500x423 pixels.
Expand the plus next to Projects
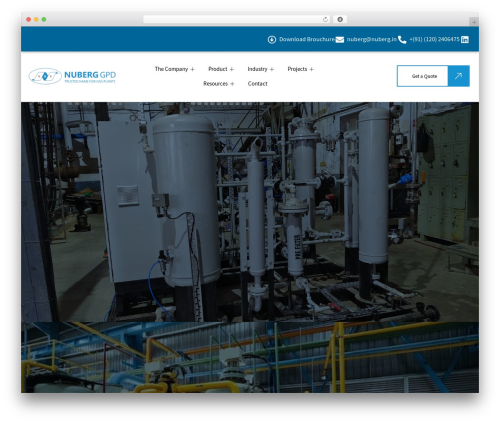(x=311, y=69)
